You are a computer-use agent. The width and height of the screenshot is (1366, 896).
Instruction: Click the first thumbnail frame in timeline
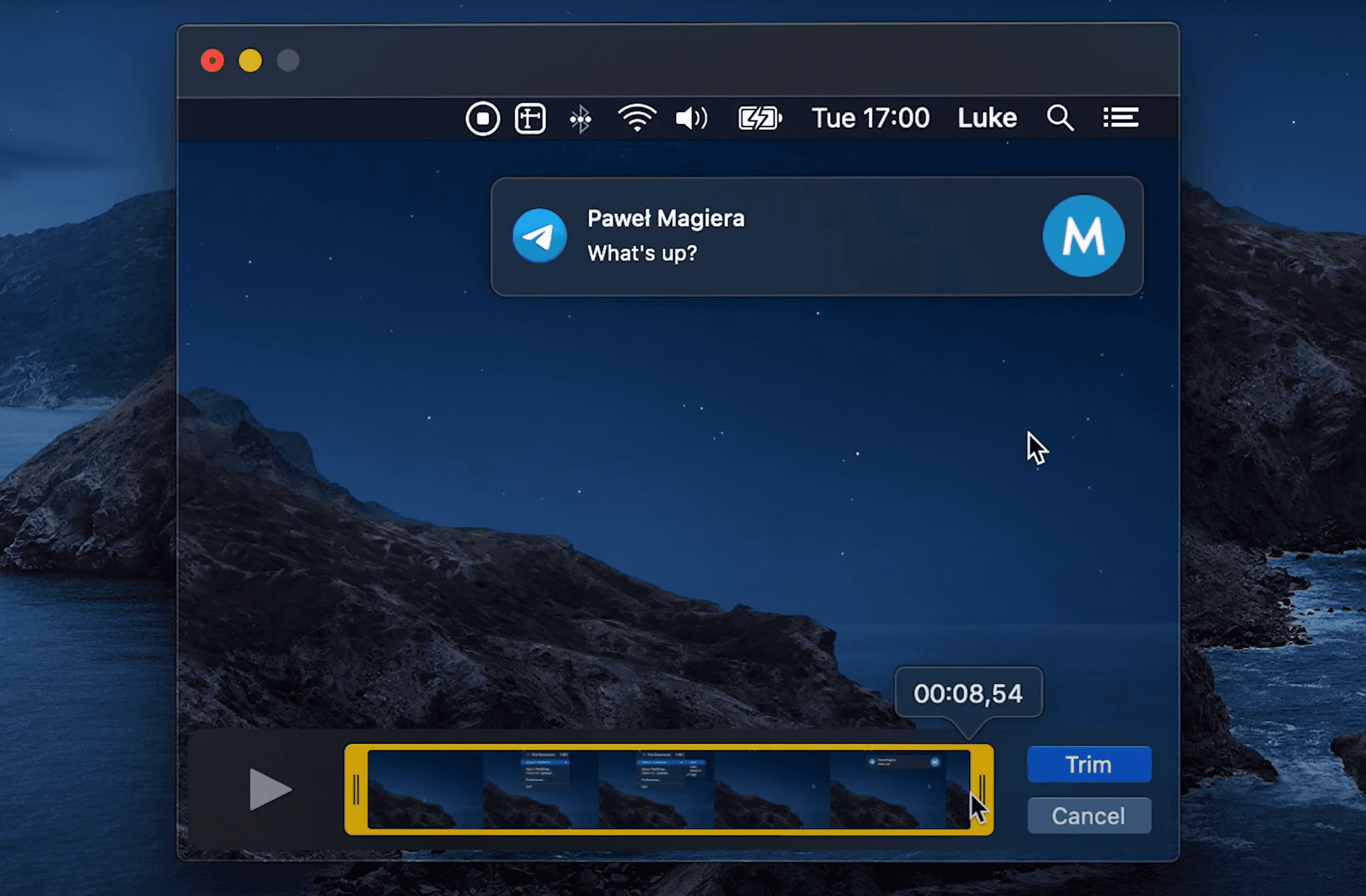425,789
